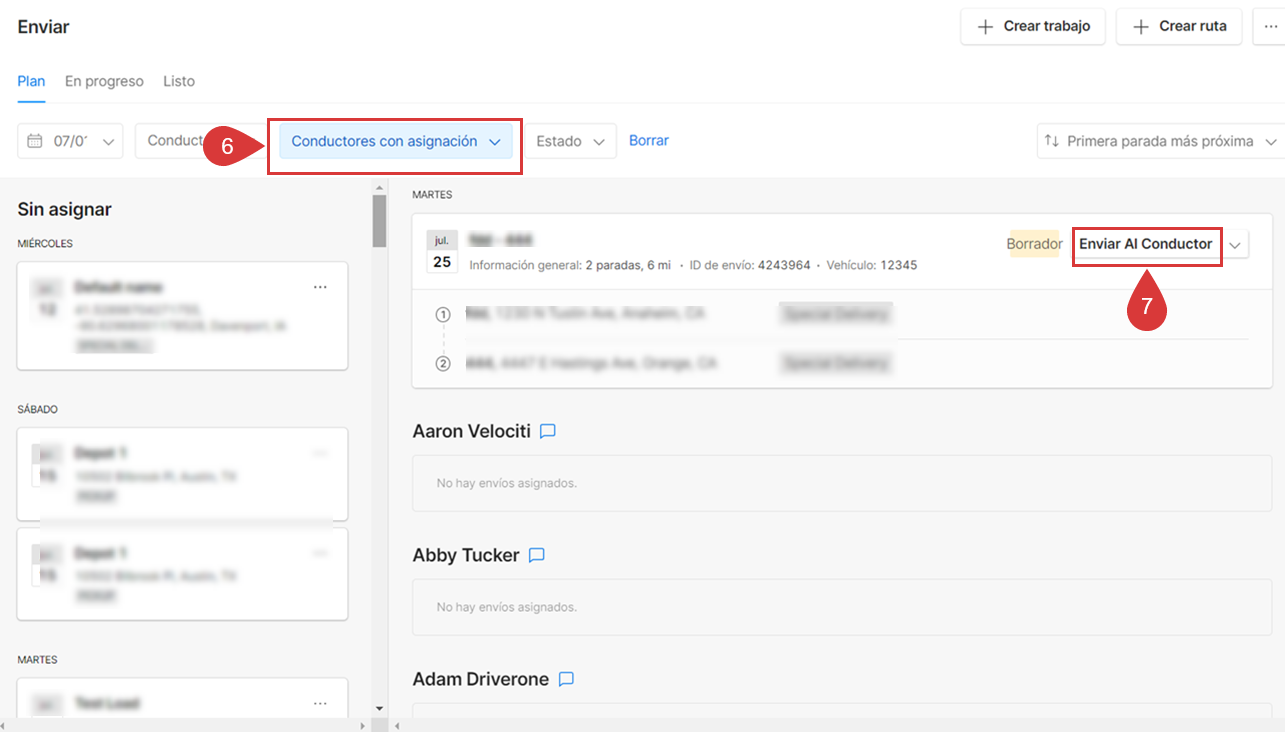The width and height of the screenshot is (1285, 732).
Task: Open the Estado filter dropdown
Action: point(571,142)
